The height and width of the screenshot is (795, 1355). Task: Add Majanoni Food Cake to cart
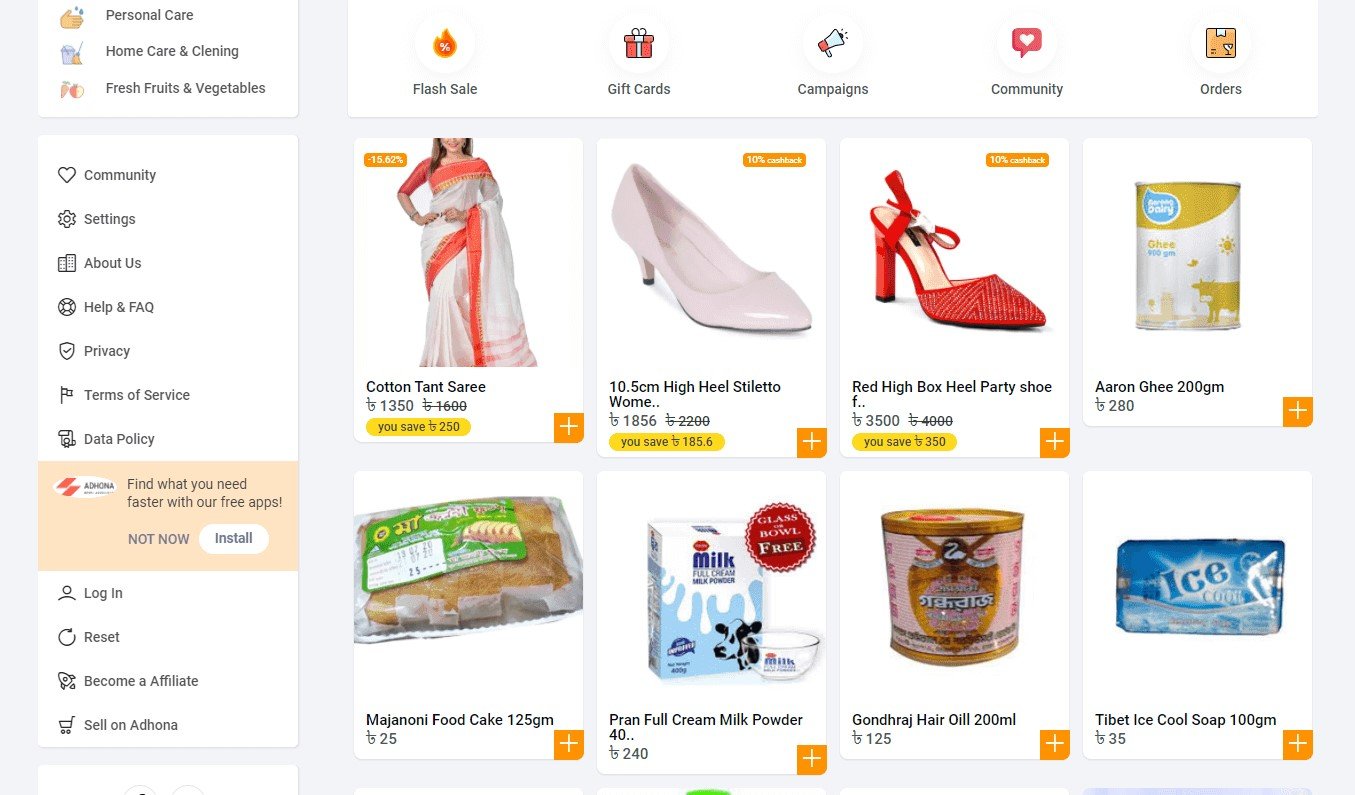569,744
